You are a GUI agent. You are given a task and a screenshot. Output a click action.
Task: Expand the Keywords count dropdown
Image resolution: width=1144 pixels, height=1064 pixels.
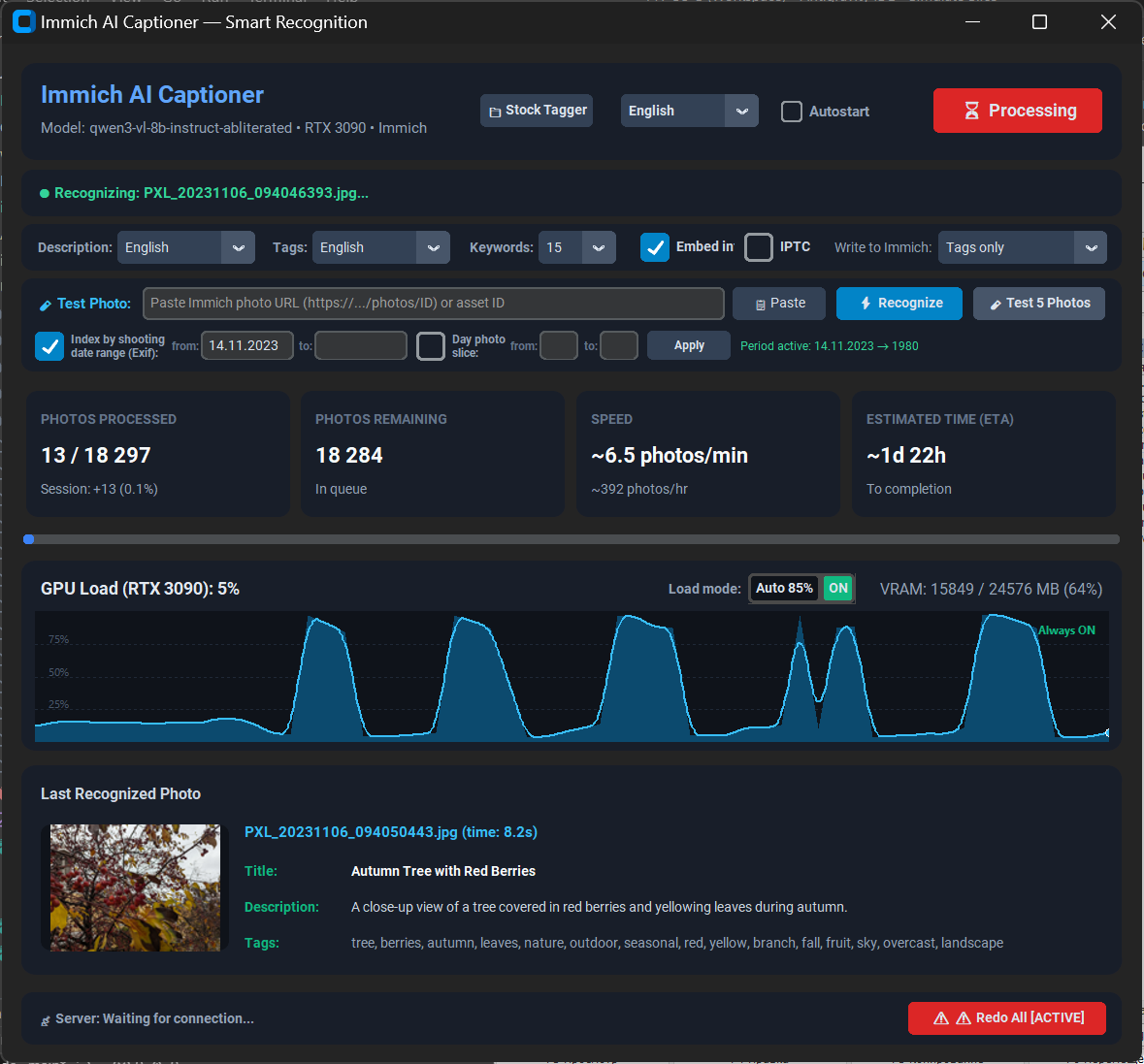point(577,247)
